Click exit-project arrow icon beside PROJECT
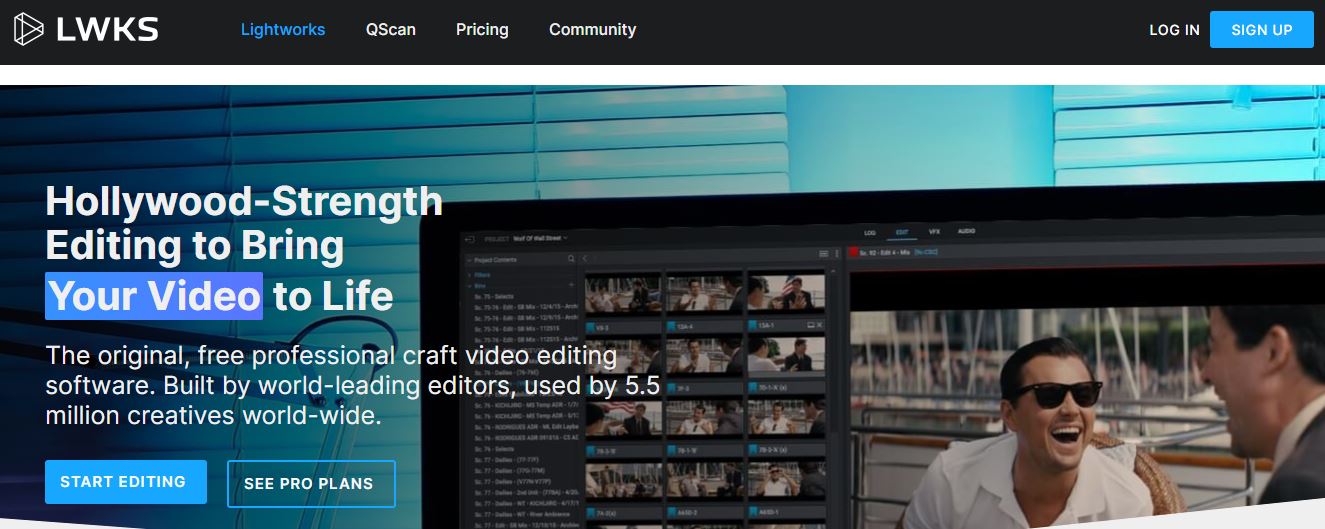The height and width of the screenshot is (529, 1325). tap(472, 239)
